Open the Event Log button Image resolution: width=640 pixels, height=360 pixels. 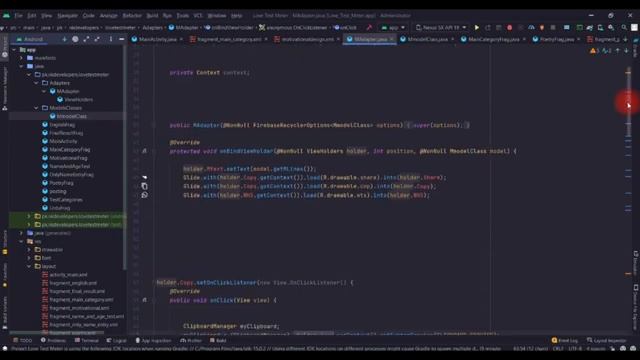pos(565,340)
